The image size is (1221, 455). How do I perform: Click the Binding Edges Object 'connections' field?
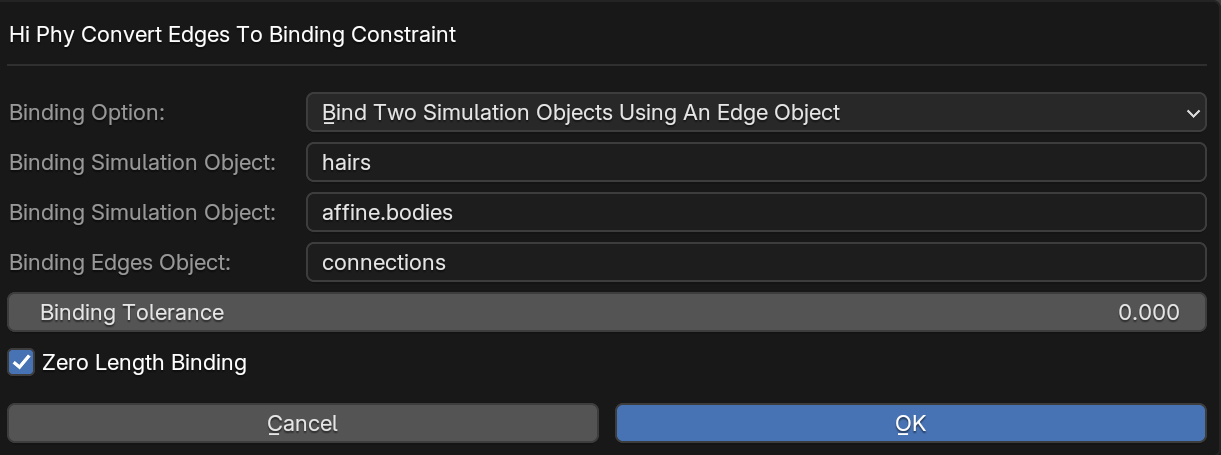pyautogui.click(x=755, y=263)
